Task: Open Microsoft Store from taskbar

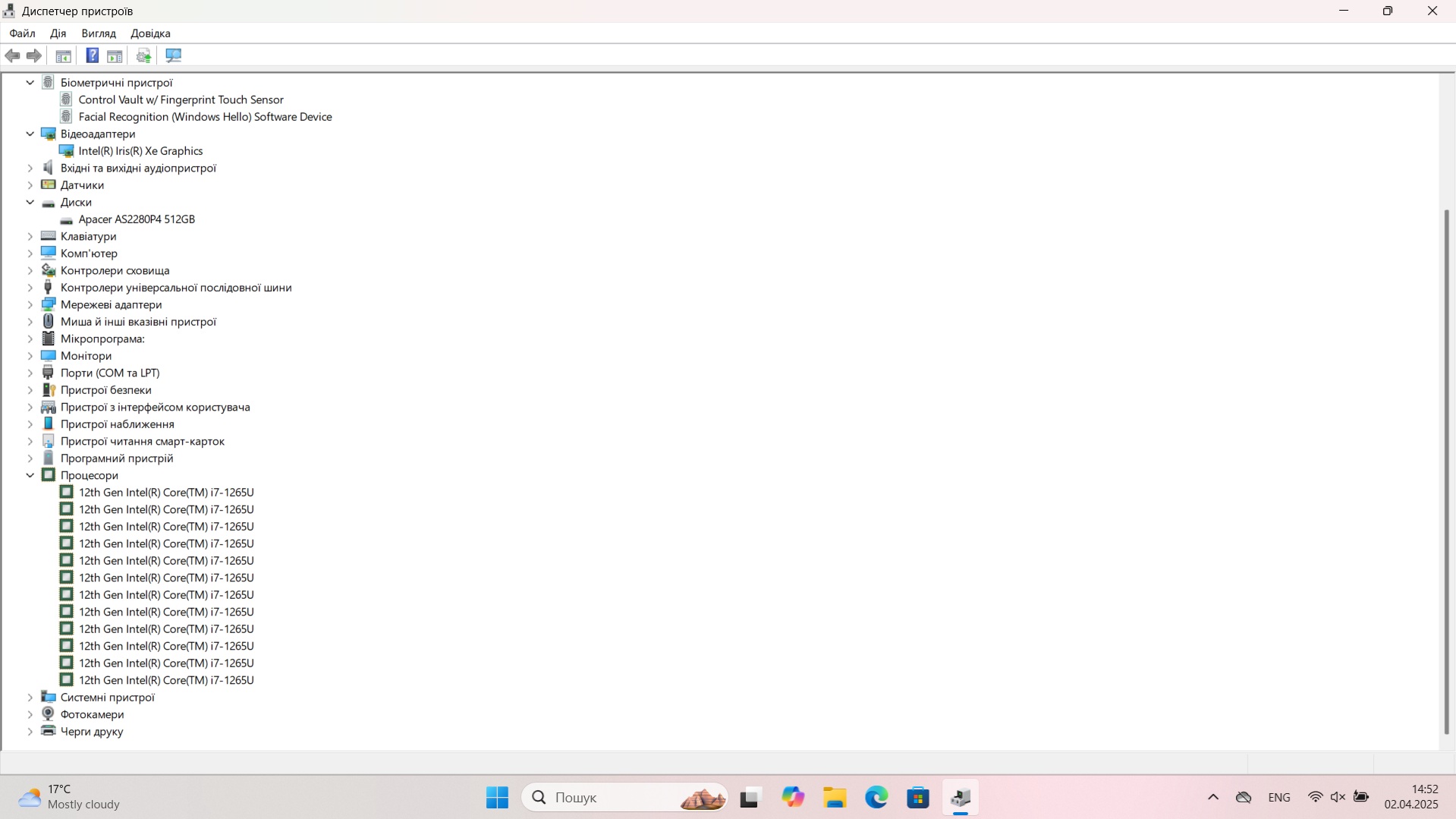Action: point(918,797)
